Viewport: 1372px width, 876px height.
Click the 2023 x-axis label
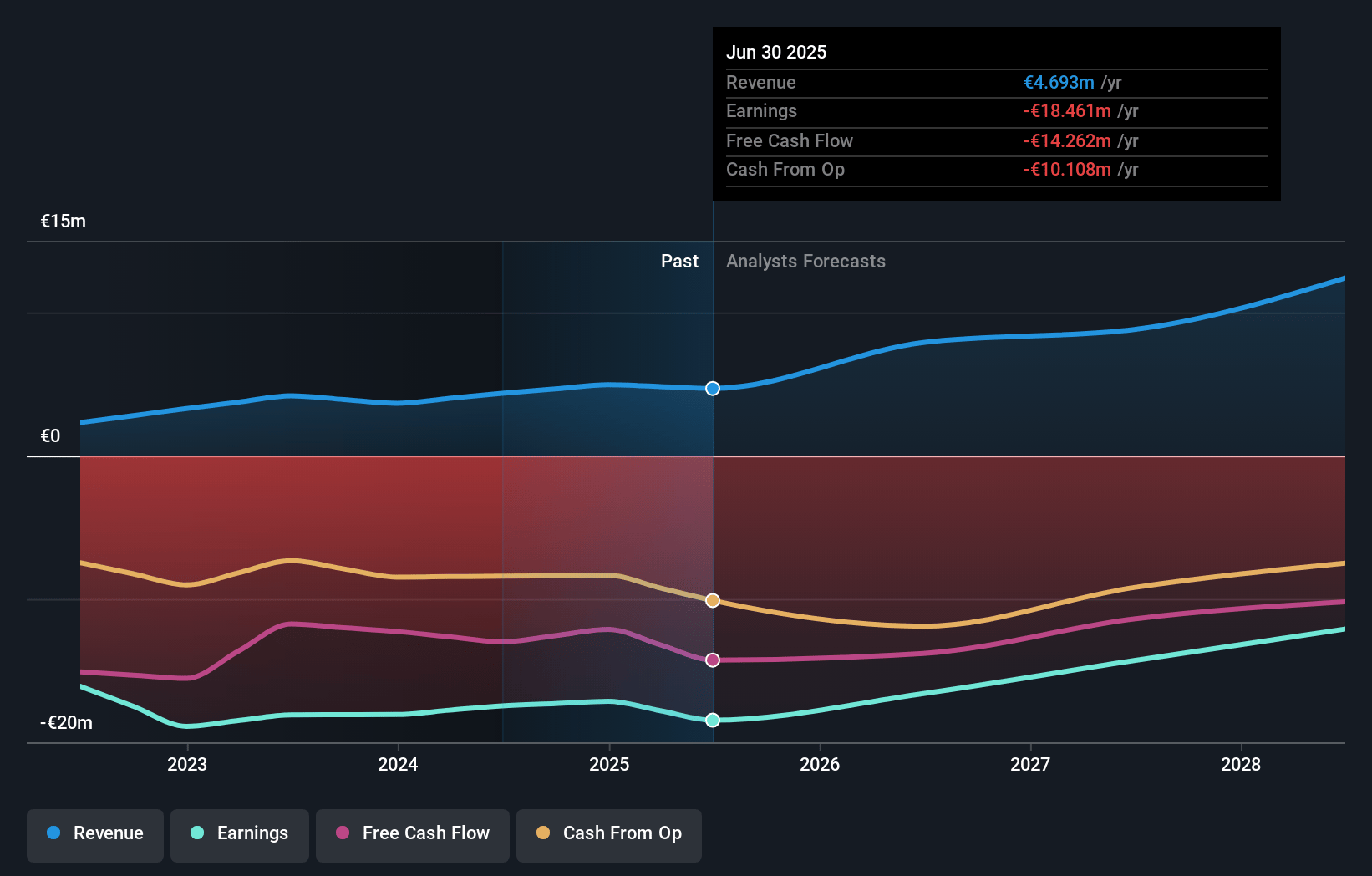pos(187,765)
